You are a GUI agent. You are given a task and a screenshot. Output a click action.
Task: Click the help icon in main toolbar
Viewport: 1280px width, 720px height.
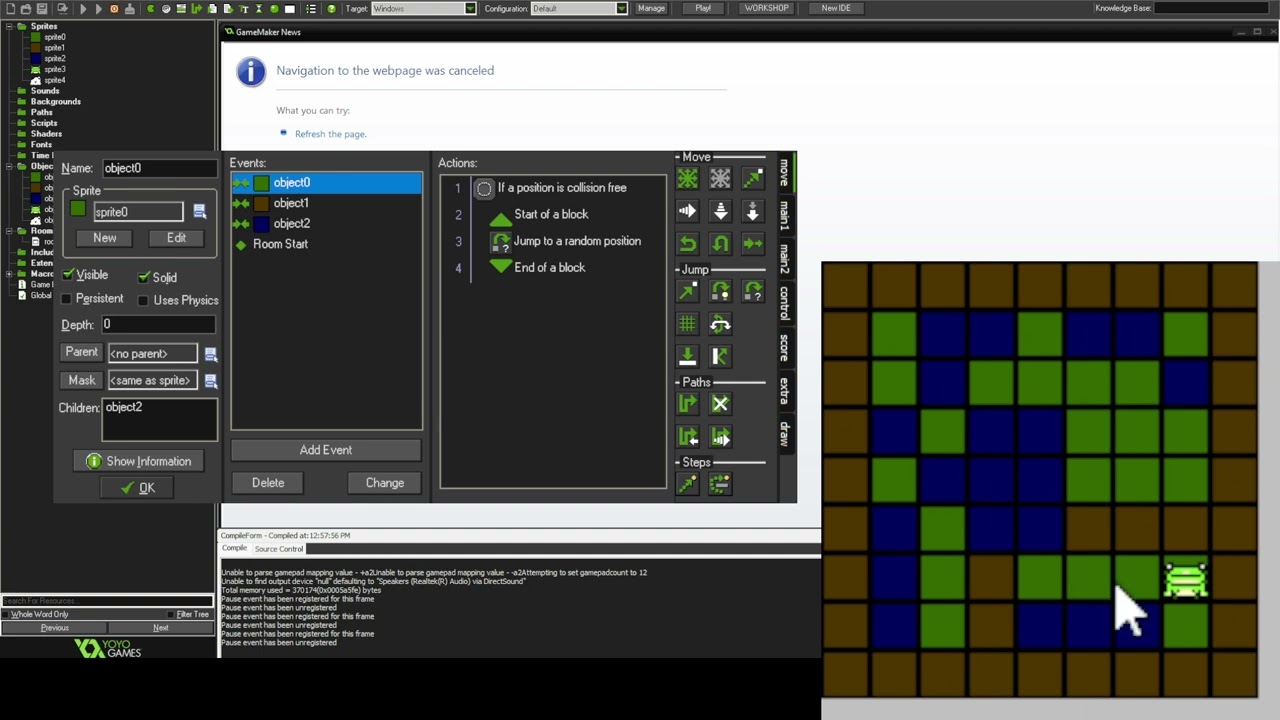332,8
